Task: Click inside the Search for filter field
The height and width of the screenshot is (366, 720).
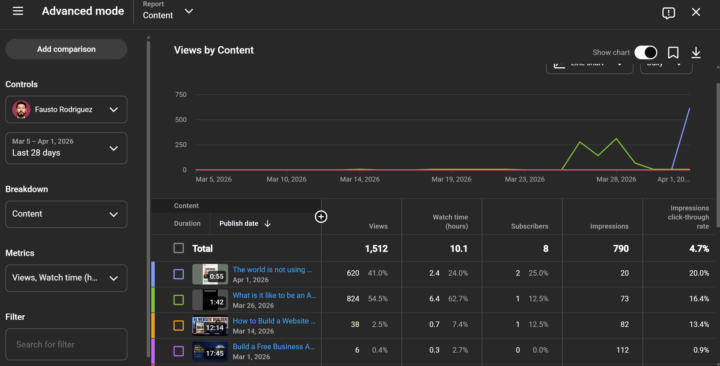Action: coord(66,344)
